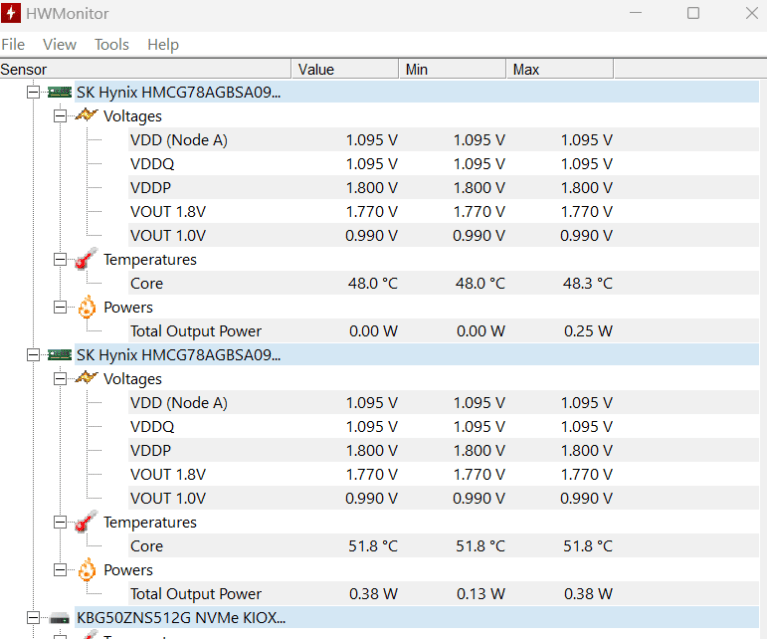
Task: Select second module's Voltages label
Action: [x=133, y=379]
